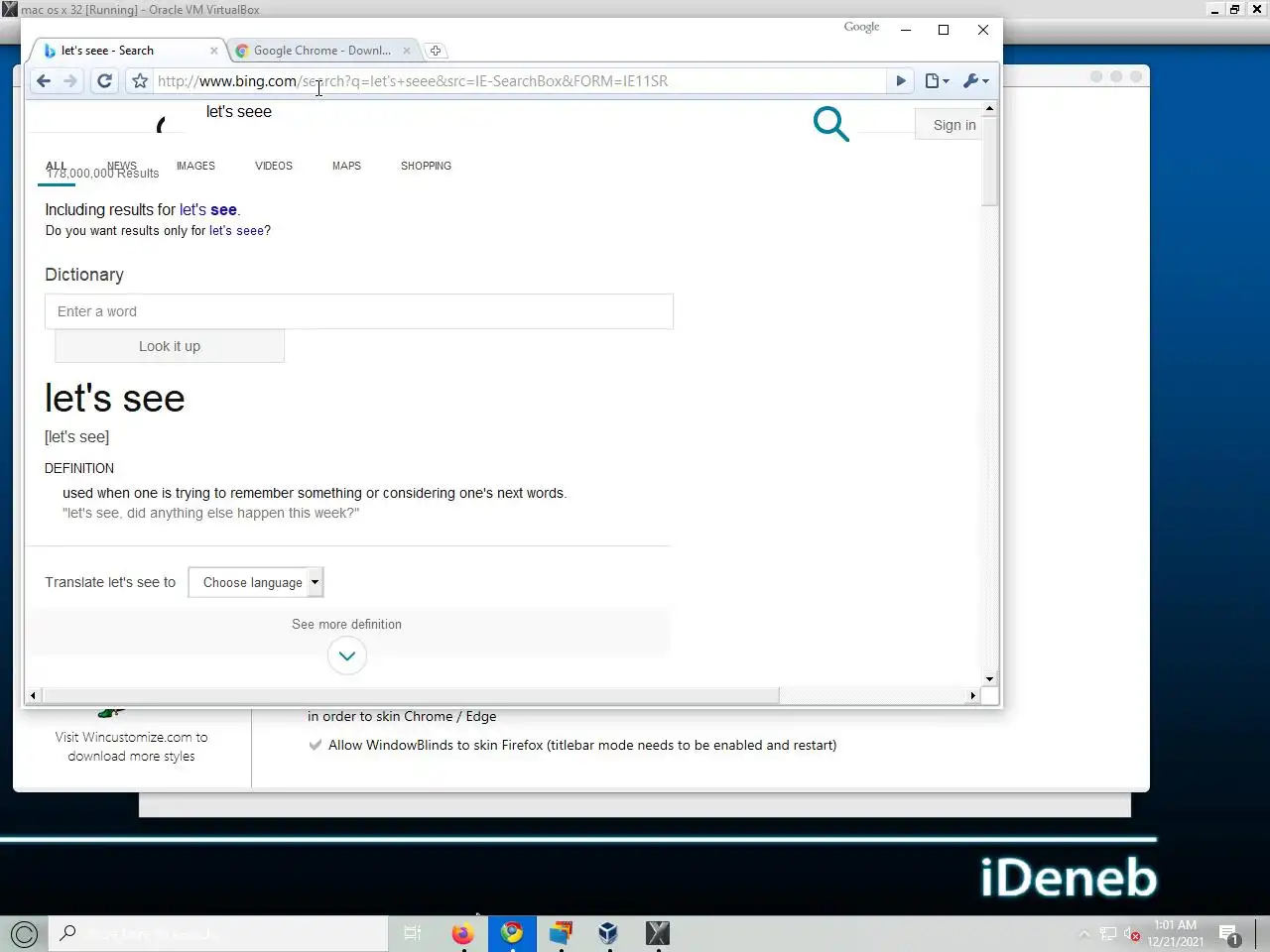1270x952 pixels.
Task: Open VirtualBox from the taskbar
Action: tap(608, 934)
